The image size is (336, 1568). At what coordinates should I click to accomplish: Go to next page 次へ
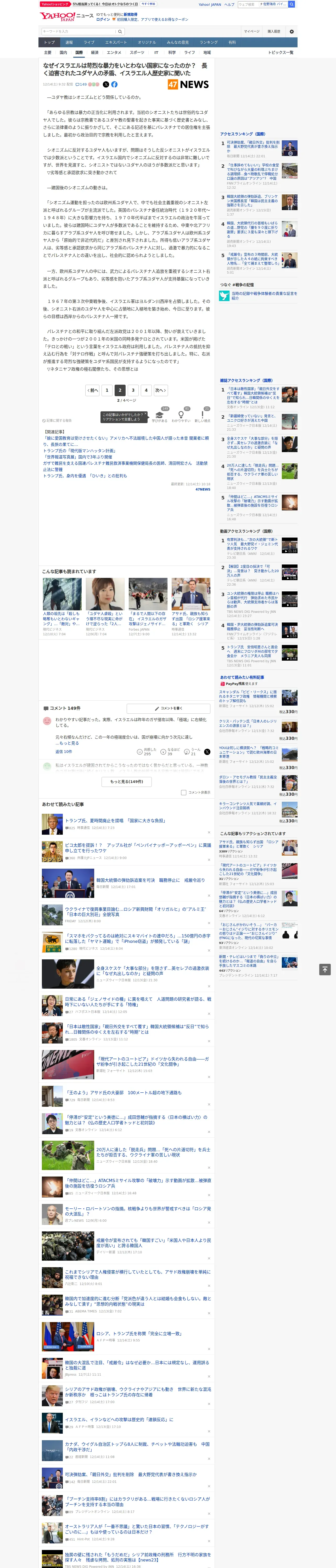click(x=160, y=390)
